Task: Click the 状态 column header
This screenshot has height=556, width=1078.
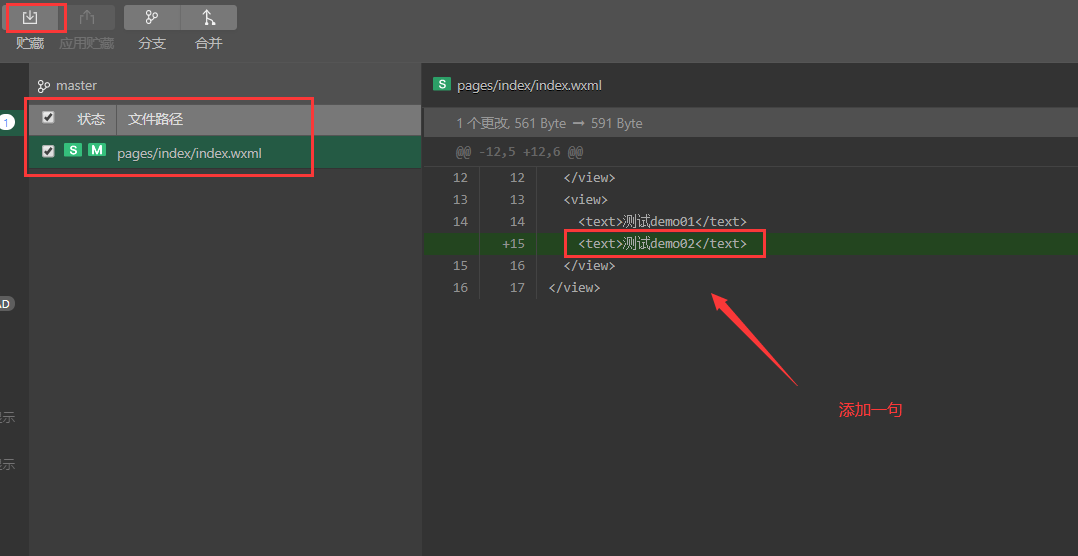Action: click(91, 120)
